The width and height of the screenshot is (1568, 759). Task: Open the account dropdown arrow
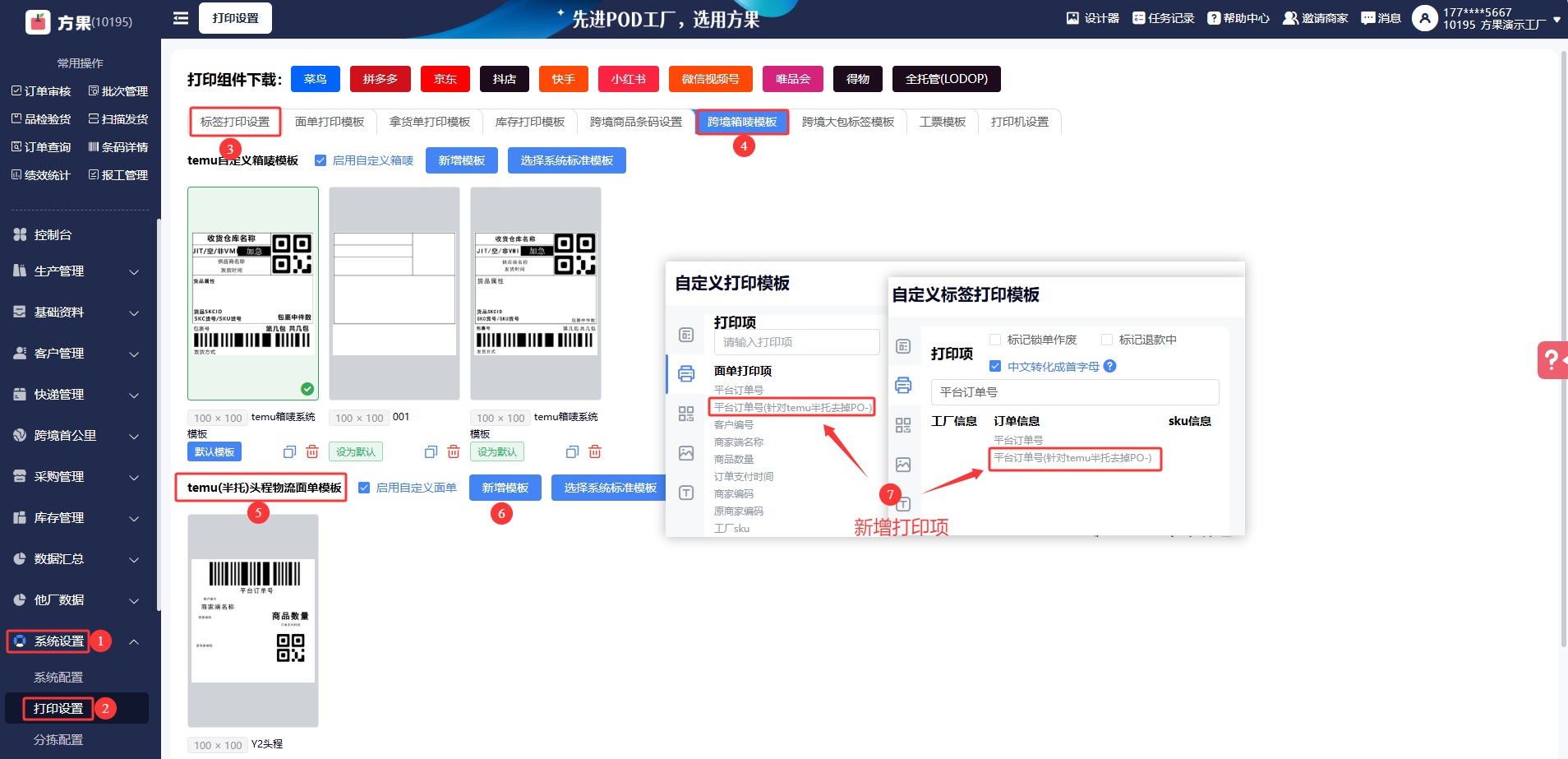pos(1556,20)
